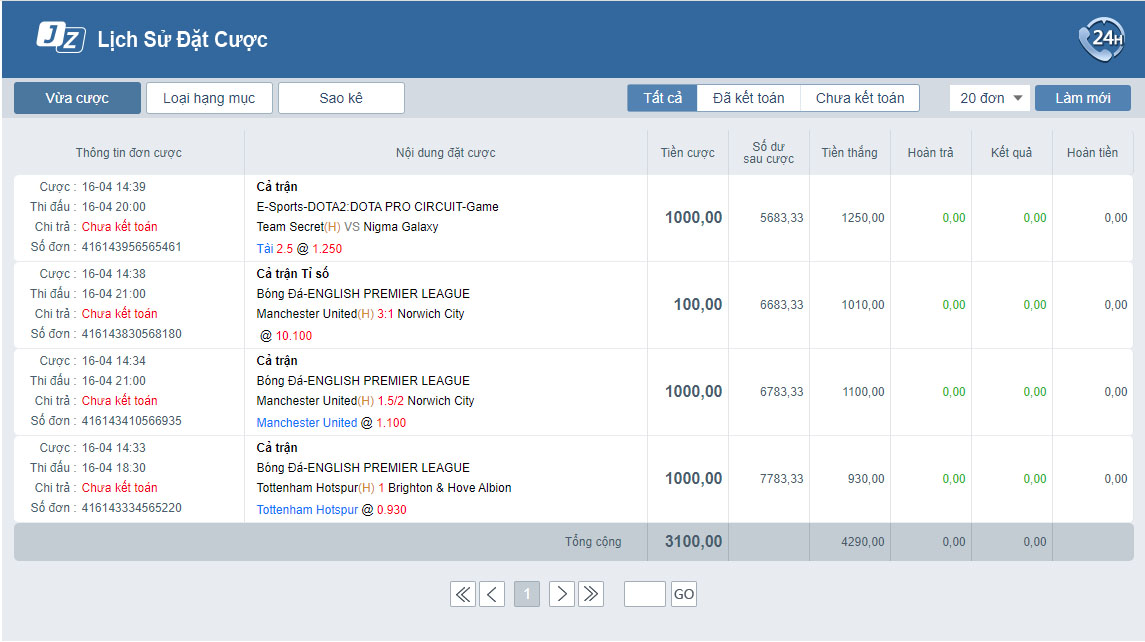1145x642 pixels.
Task: Click Tottenham Hotspur vs Brighton match
Action: tap(384, 488)
